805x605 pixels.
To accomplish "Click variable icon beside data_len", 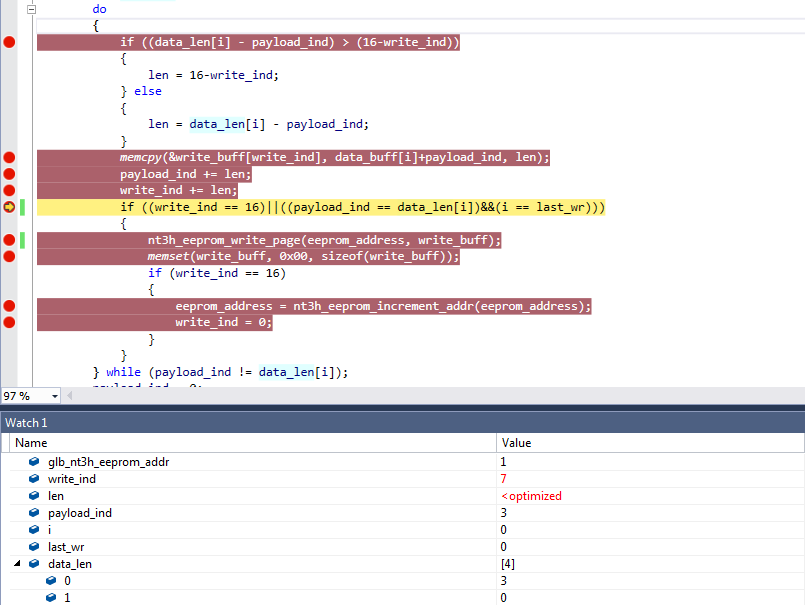I will (34, 563).
